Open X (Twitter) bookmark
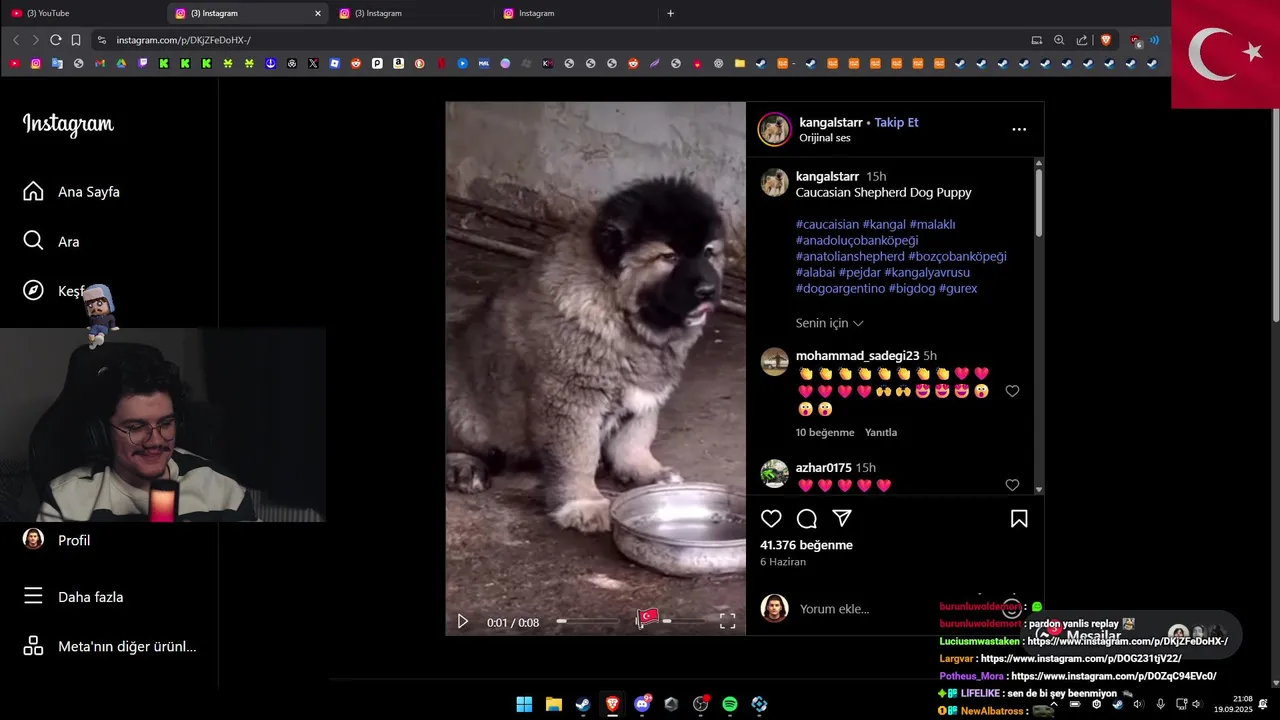Image resolution: width=1280 pixels, height=720 pixels. coord(313,63)
